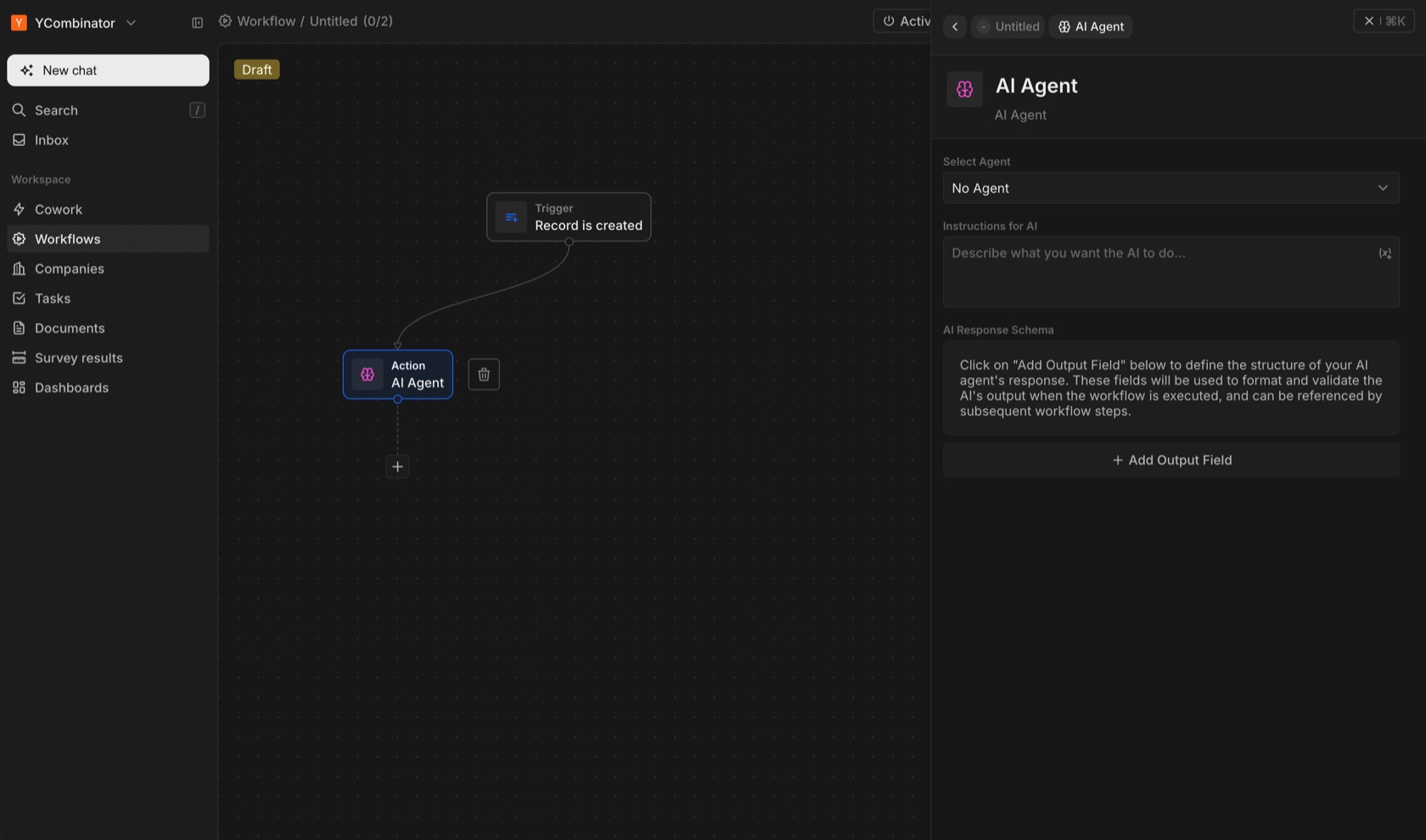Click the pink brain icon on the action node
Screen dimensions: 1426x840
tap(368, 374)
